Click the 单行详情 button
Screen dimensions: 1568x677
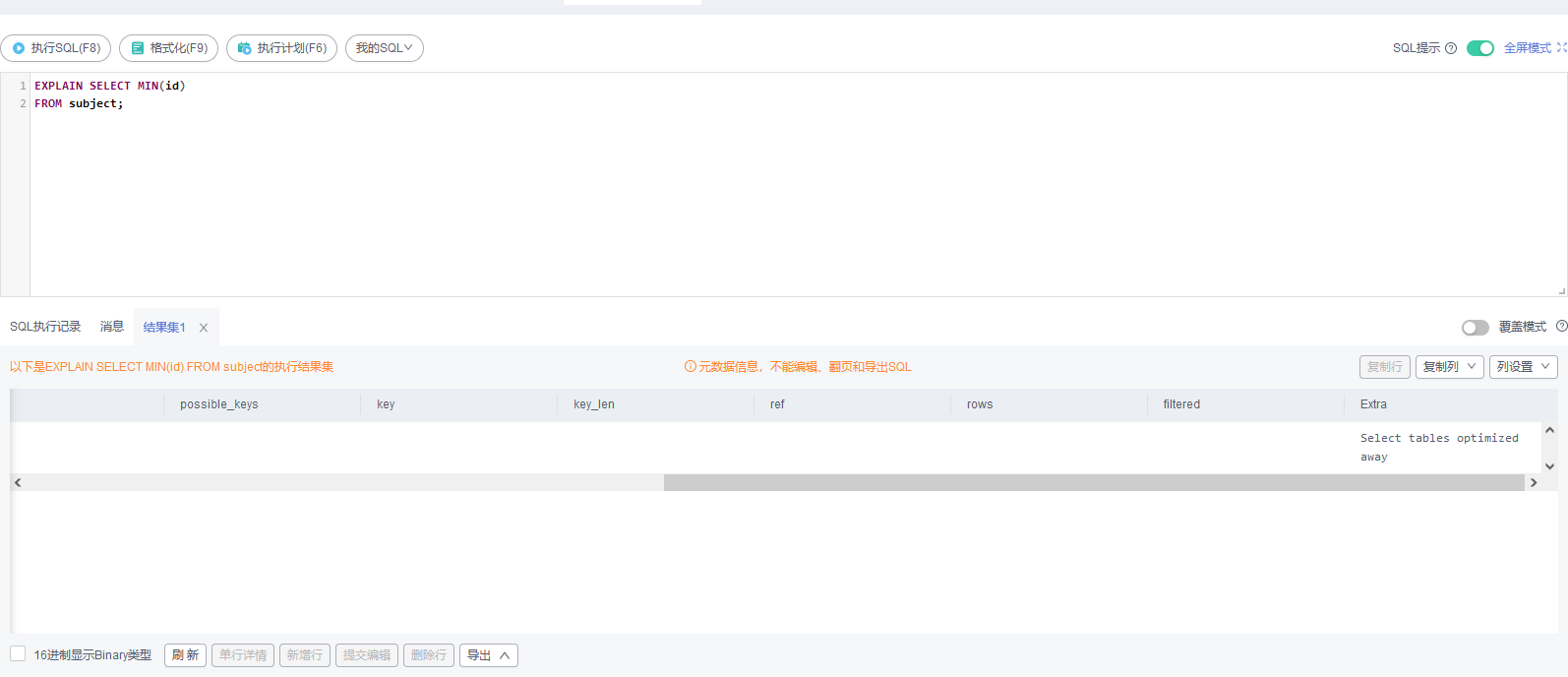point(243,655)
